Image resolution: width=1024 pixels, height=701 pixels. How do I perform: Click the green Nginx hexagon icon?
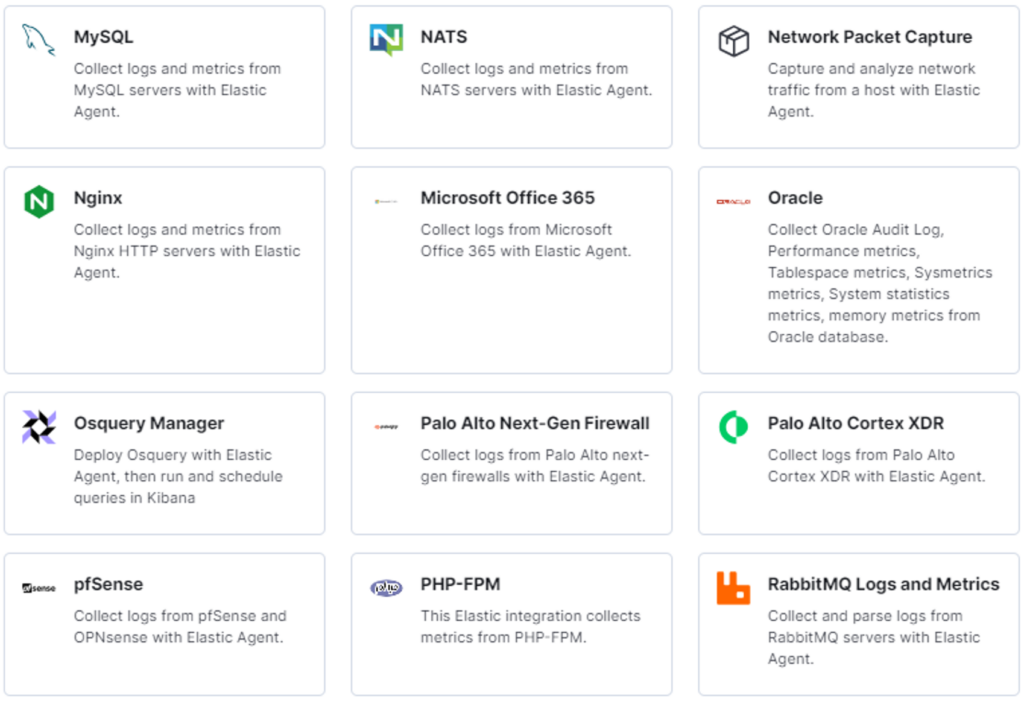39,201
